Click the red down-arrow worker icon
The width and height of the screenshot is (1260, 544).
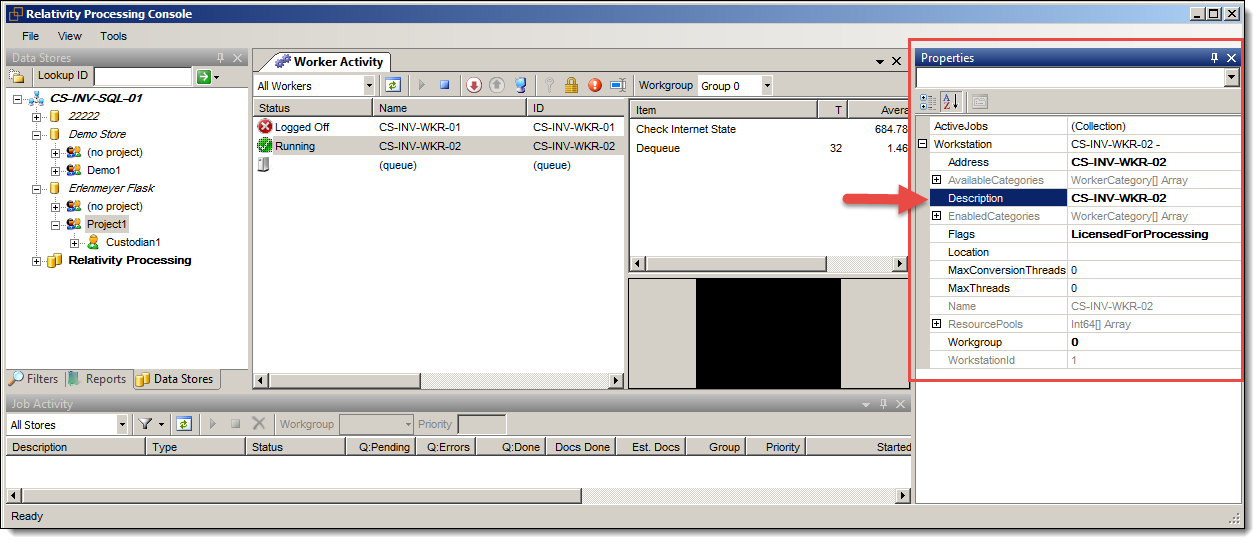474,86
